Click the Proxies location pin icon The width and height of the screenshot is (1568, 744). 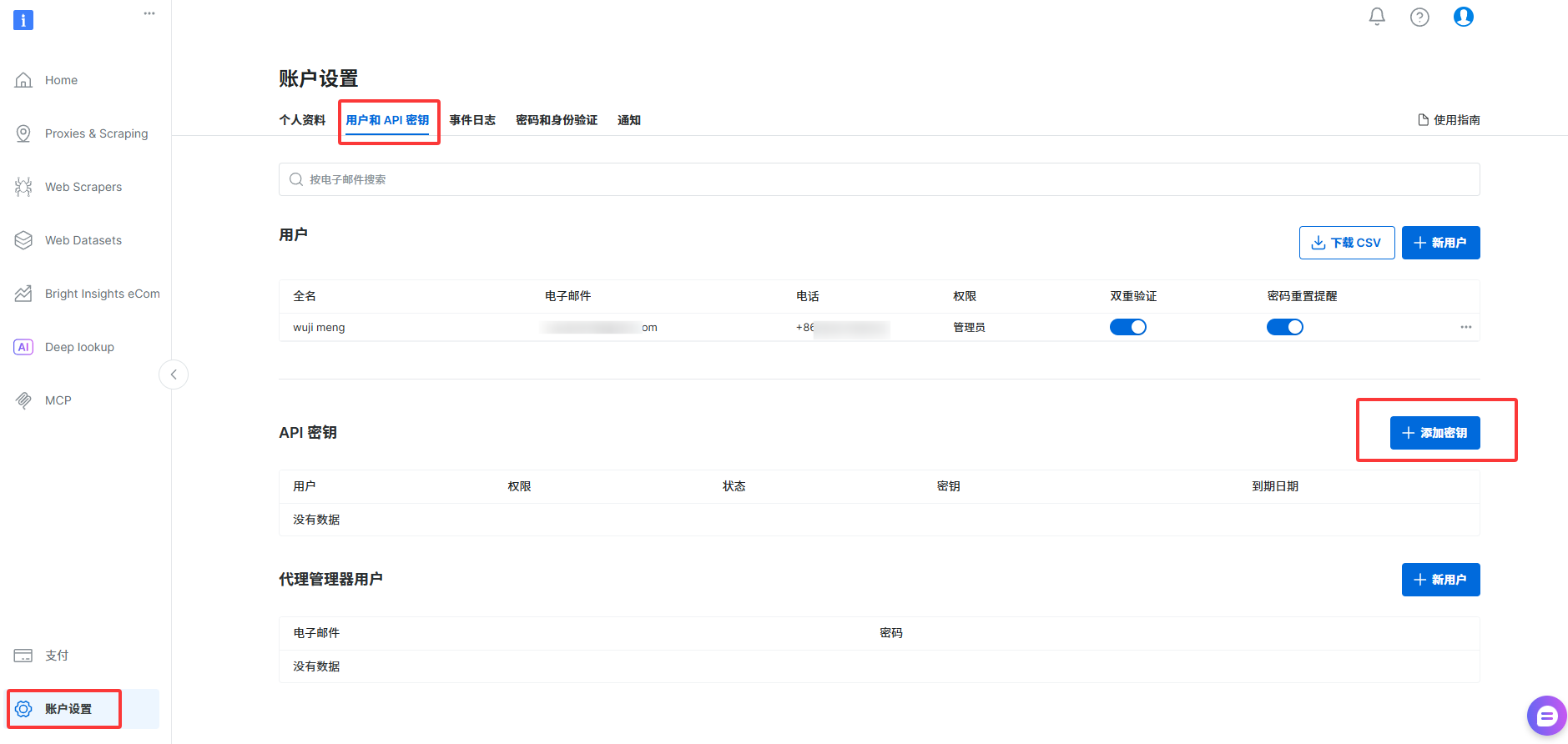(x=23, y=133)
